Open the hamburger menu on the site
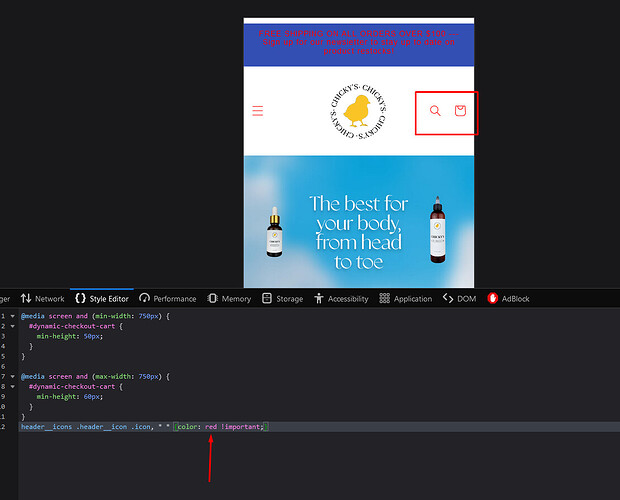This screenshot has height=500, width=620. pos(258,111)
